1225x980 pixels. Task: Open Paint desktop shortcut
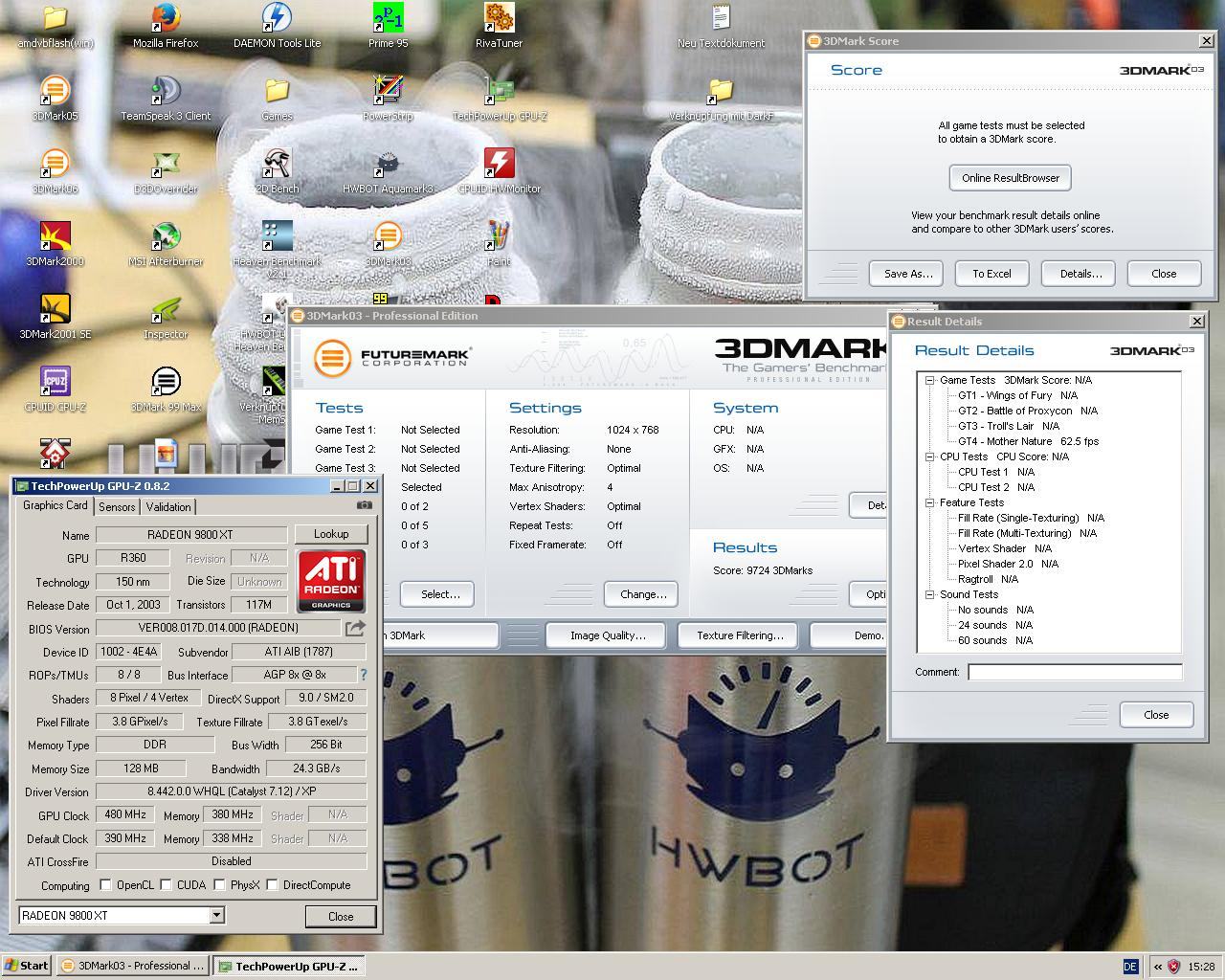(x=499, y=244)
